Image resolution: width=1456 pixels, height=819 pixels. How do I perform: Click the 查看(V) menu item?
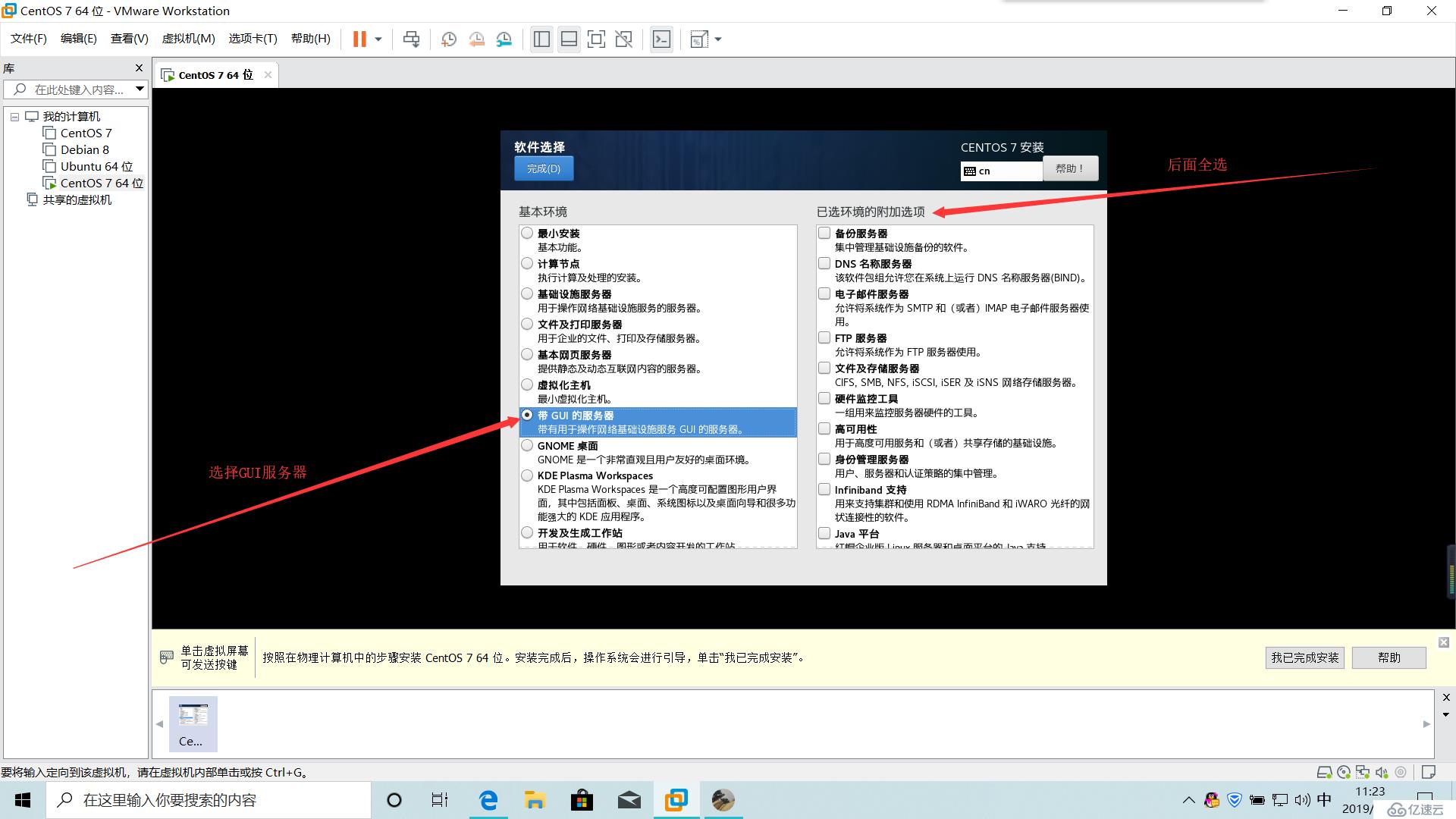coord(129,39)
